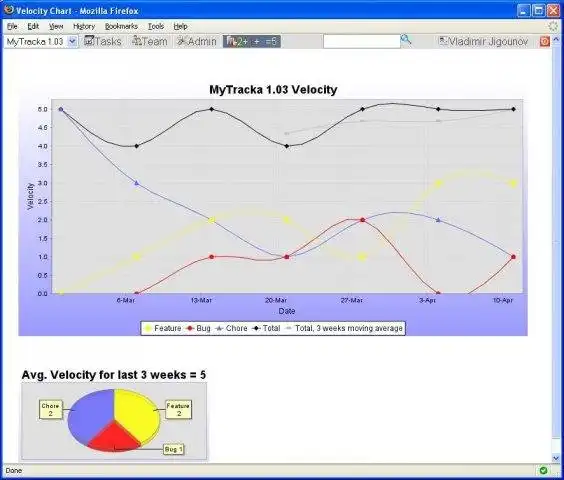Click the Chore data point at 6-Mar
This screenshot has width=564, height=480.
[x=137, y=183]
